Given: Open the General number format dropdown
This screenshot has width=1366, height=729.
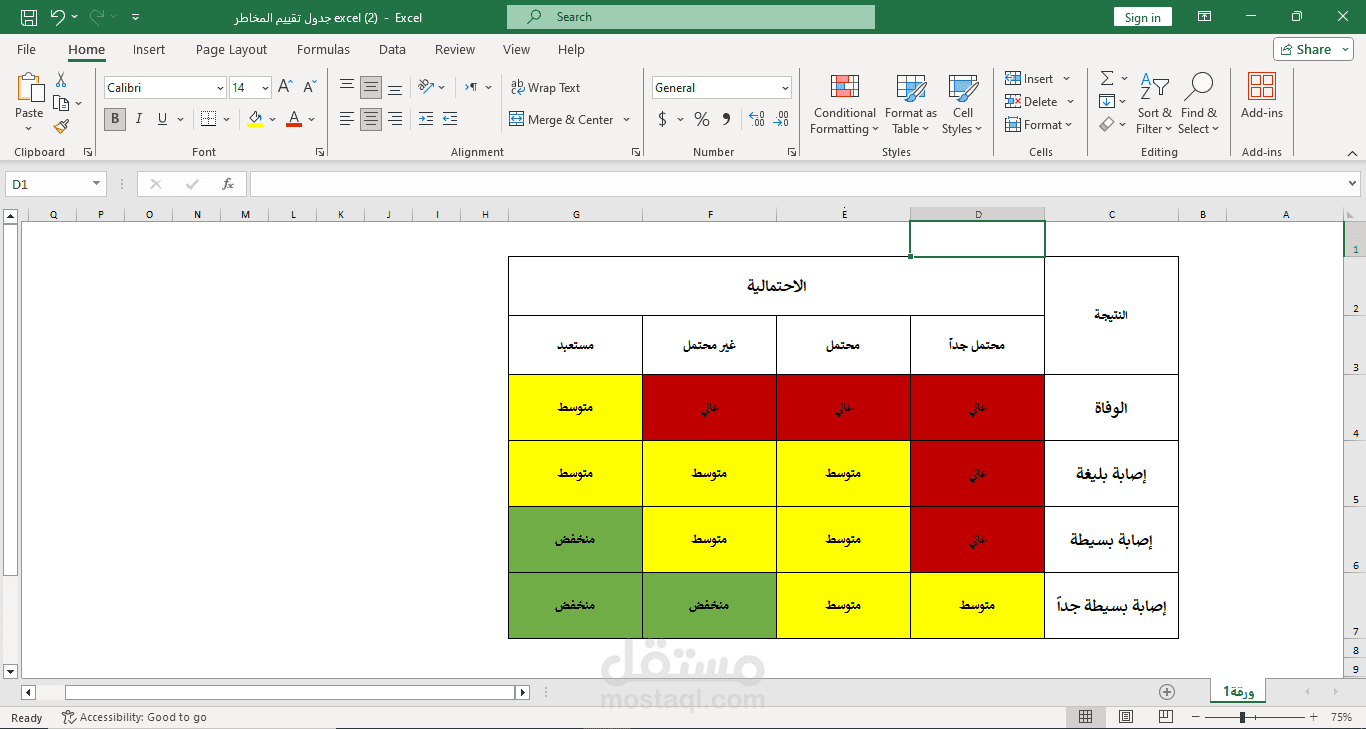Looking at the screenshot, I should [x=785, y=88].
